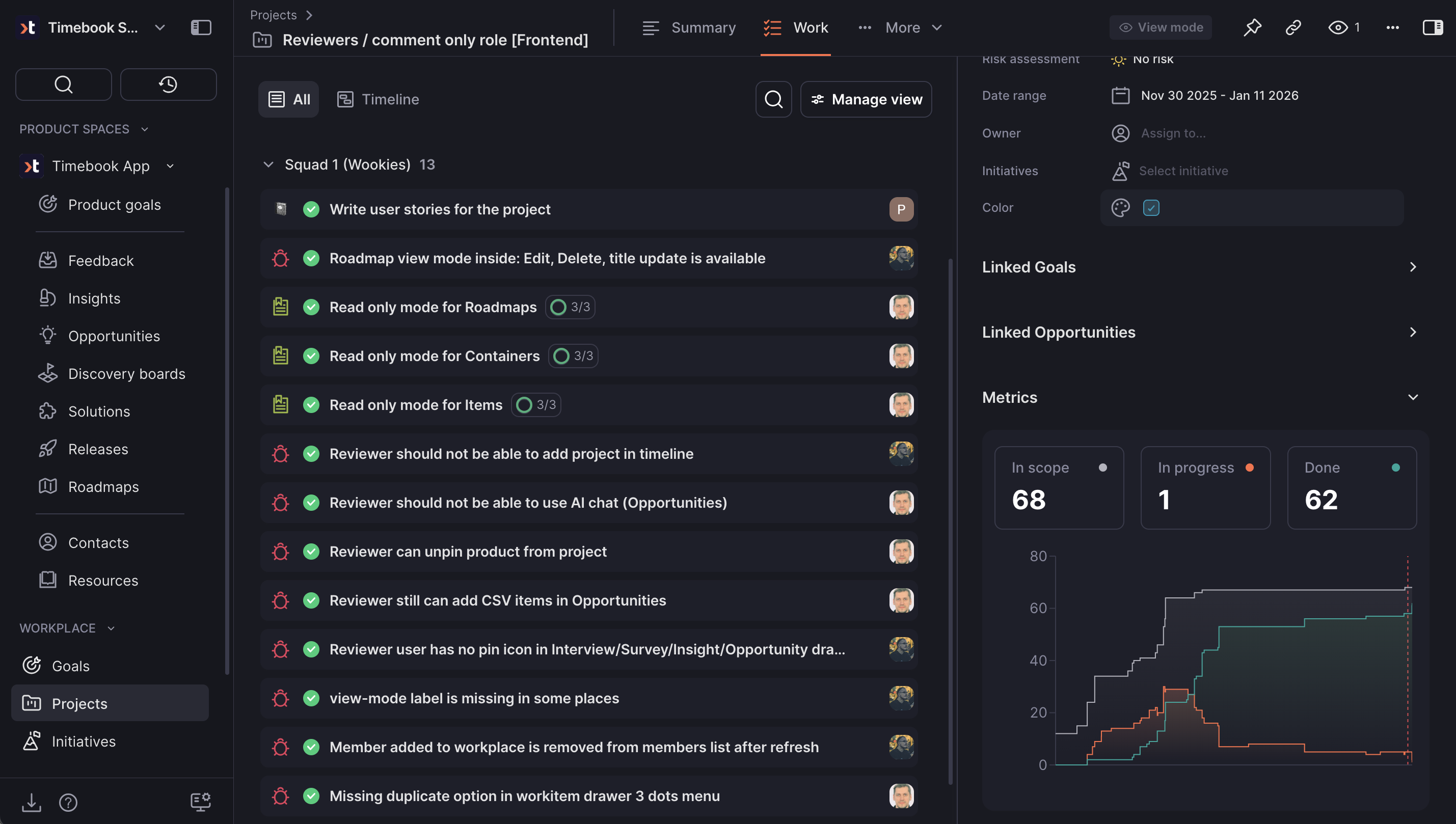Open the recent history clock icon
The height and width of the screenshot is (824, 1456).
(x=168, y=85)
